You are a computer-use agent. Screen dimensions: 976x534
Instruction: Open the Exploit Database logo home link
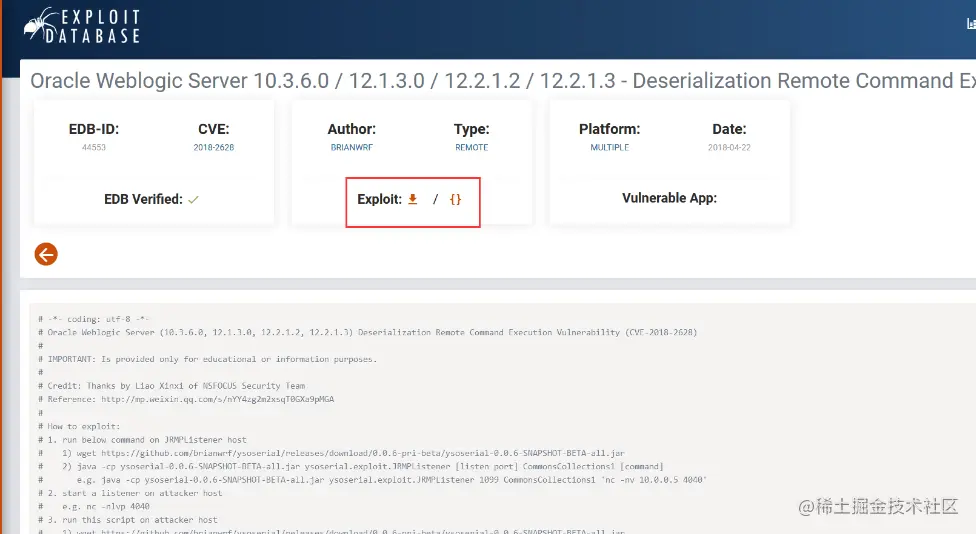coord(82,26)
